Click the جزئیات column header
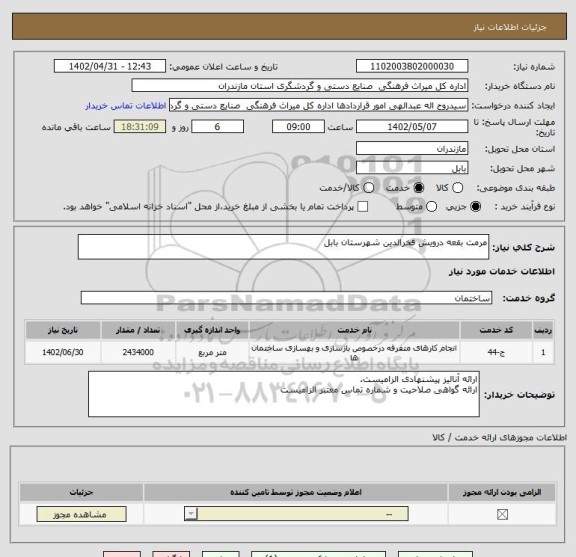 coord(81,492)
